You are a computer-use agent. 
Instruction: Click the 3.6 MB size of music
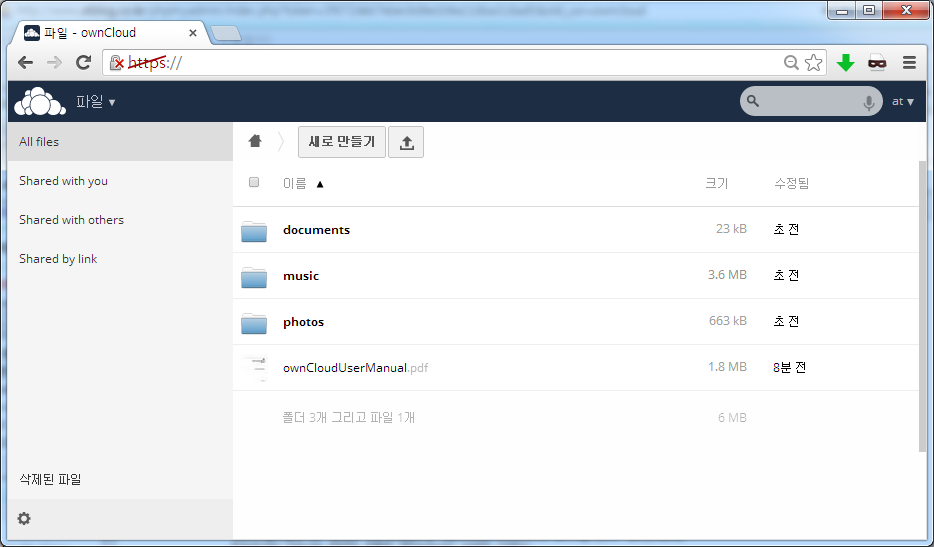click(727, 275)
